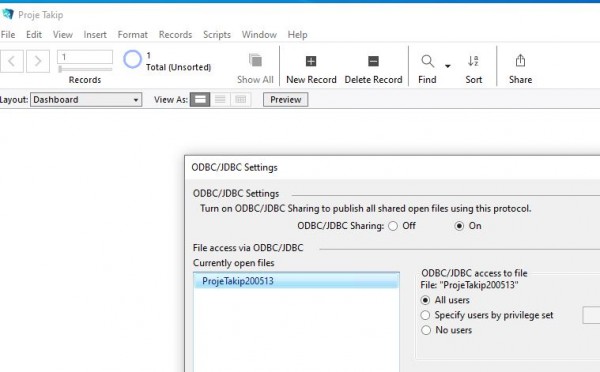
Task: Click the Total (Unsorted) status text
Action: click(178, 67)
